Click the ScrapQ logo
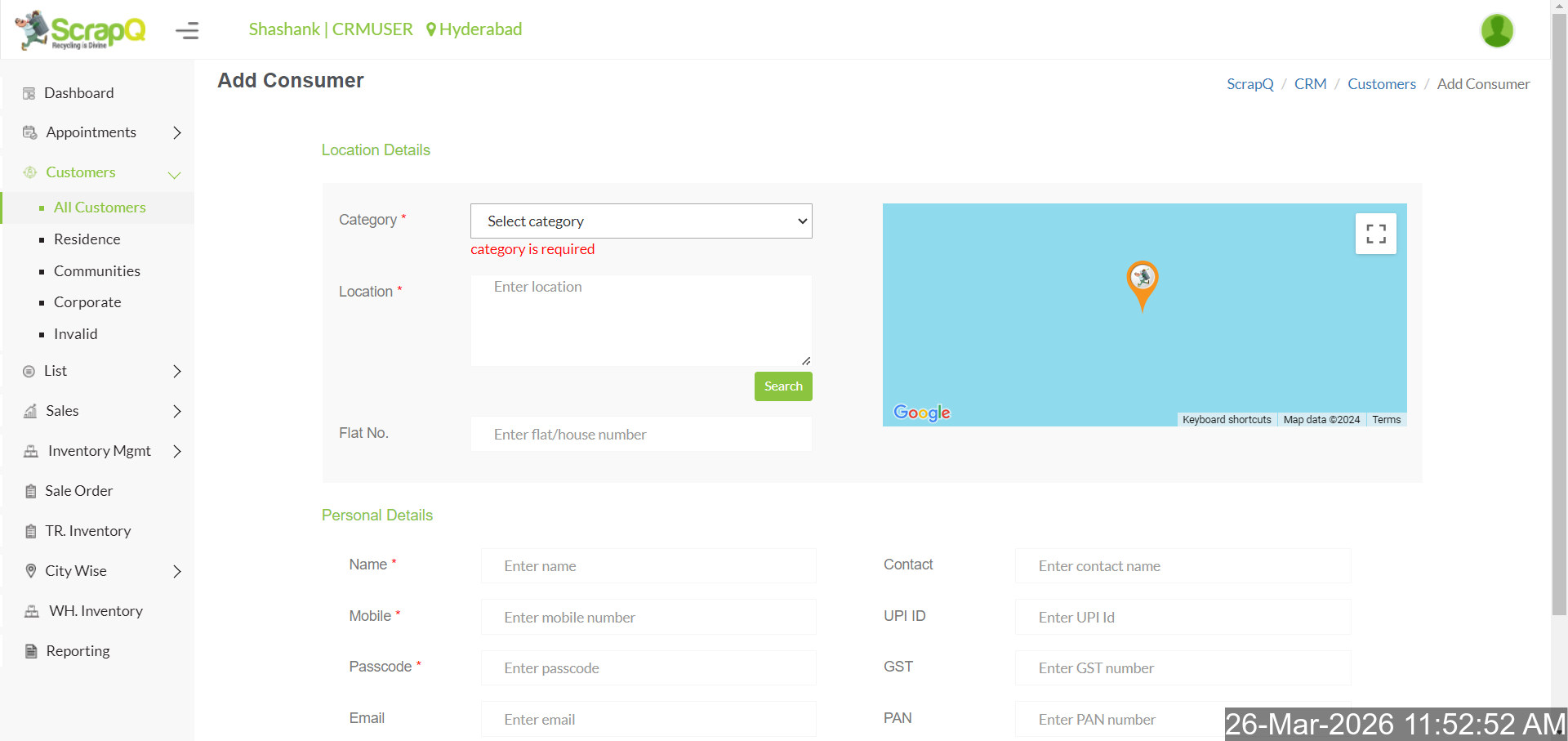 point(81,30)
